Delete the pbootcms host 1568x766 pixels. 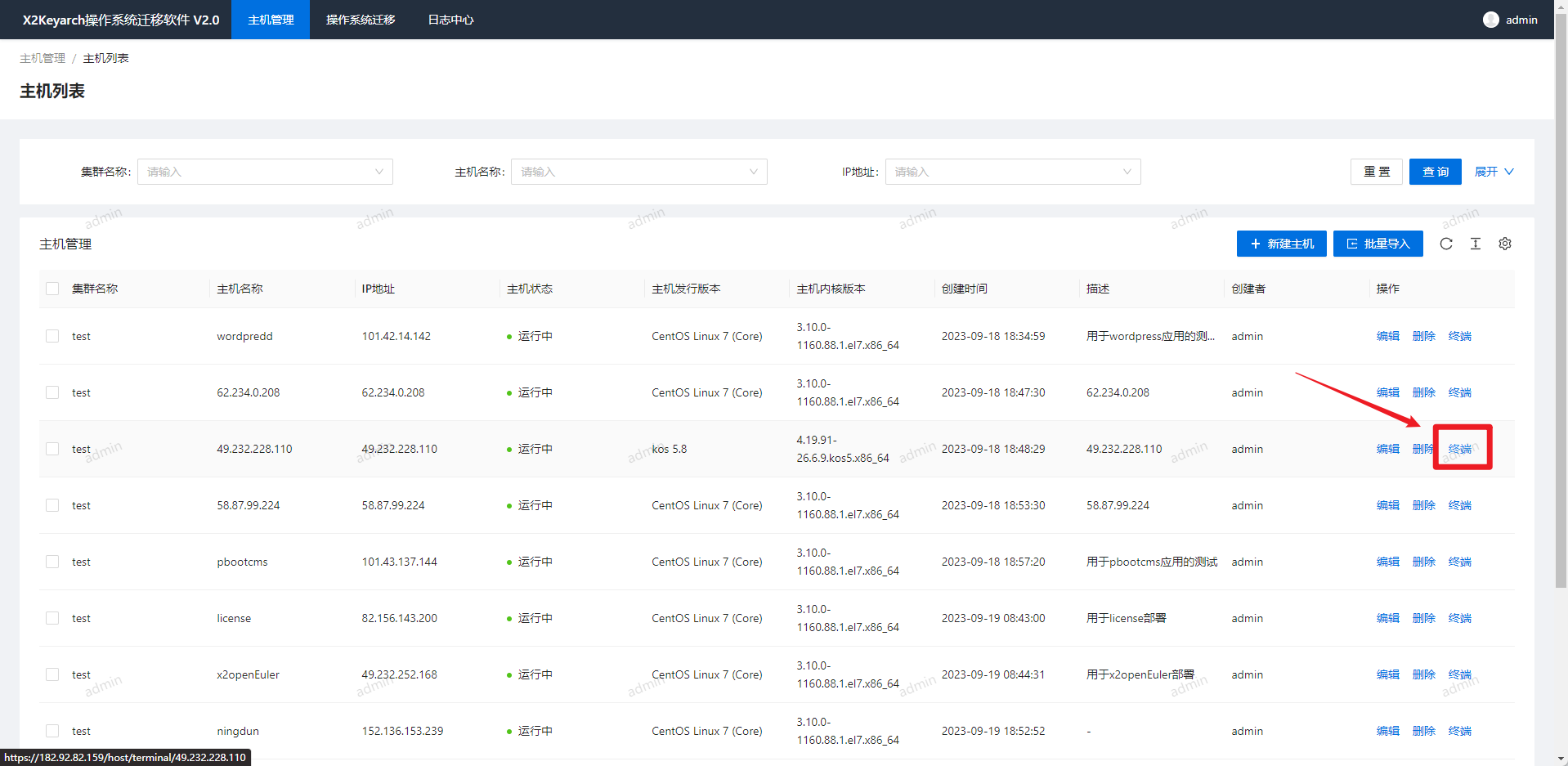(x=1423, y=562)
